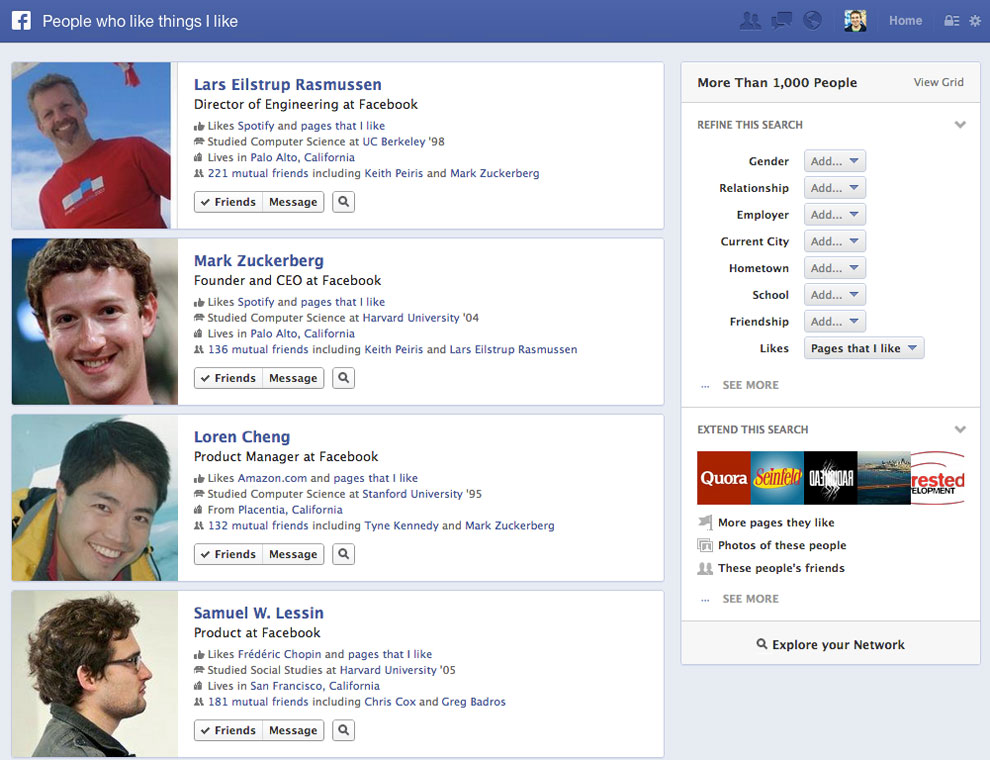Click the Tyne Kennedy link
Screen dimensions: 990x760
pos(401,525)
